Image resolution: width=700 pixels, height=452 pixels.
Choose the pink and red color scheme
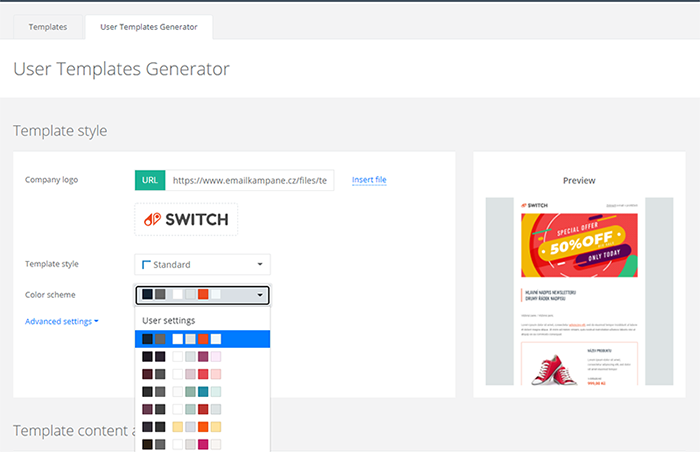tap(202, 374)
